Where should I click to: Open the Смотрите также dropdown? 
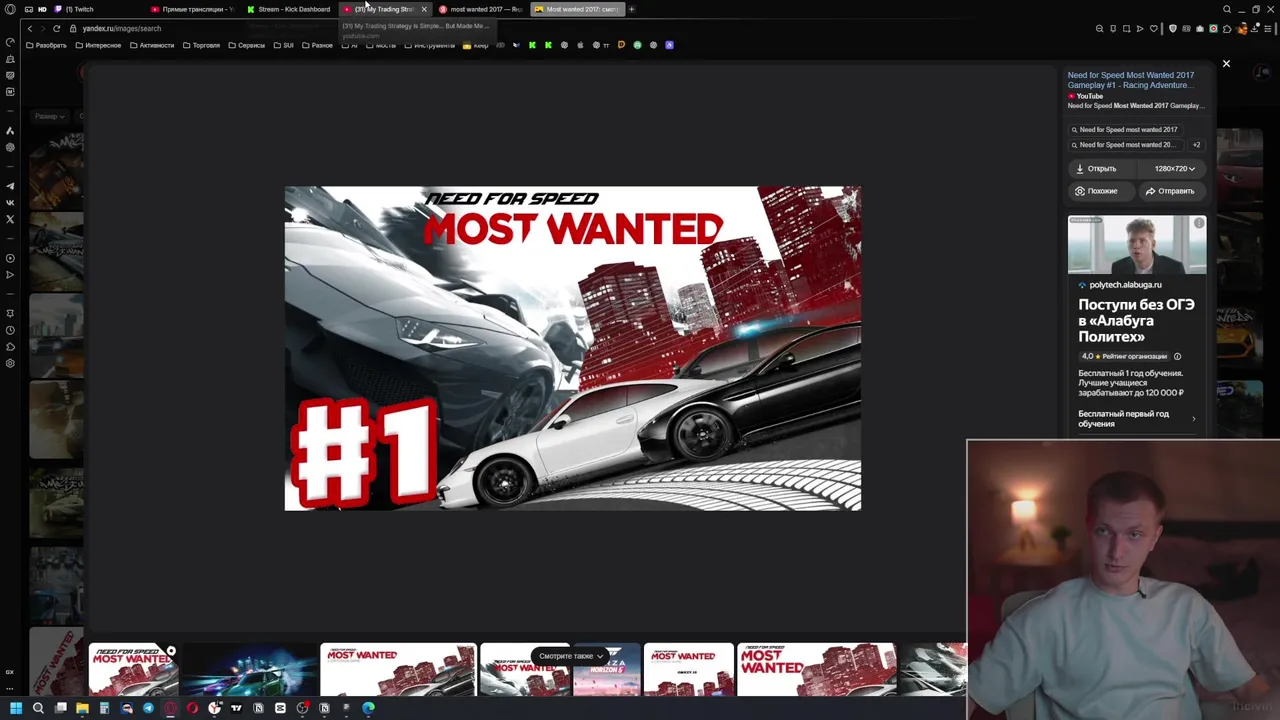point(571,656)
